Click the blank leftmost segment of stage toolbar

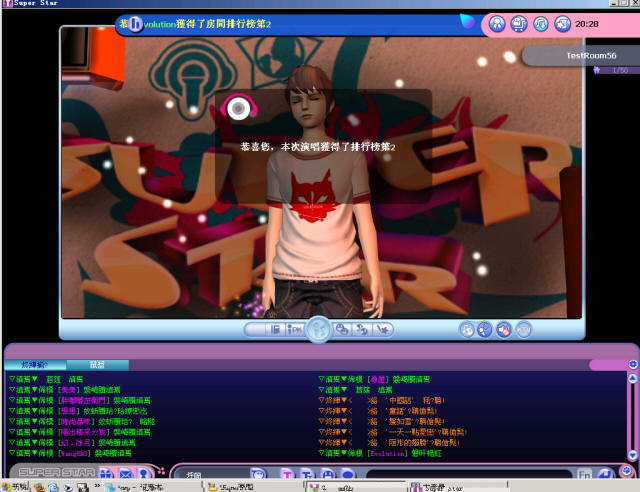pos(255,329)
